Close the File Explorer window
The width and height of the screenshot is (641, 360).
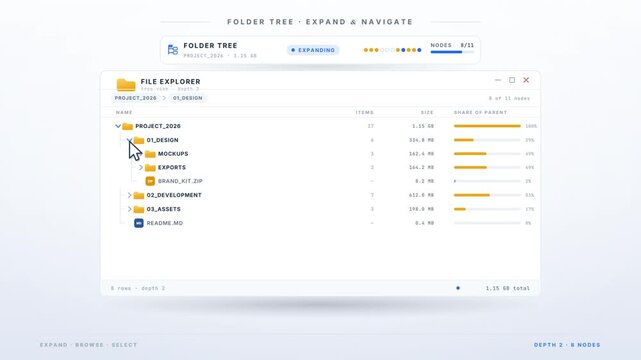[x=526, y=80]
